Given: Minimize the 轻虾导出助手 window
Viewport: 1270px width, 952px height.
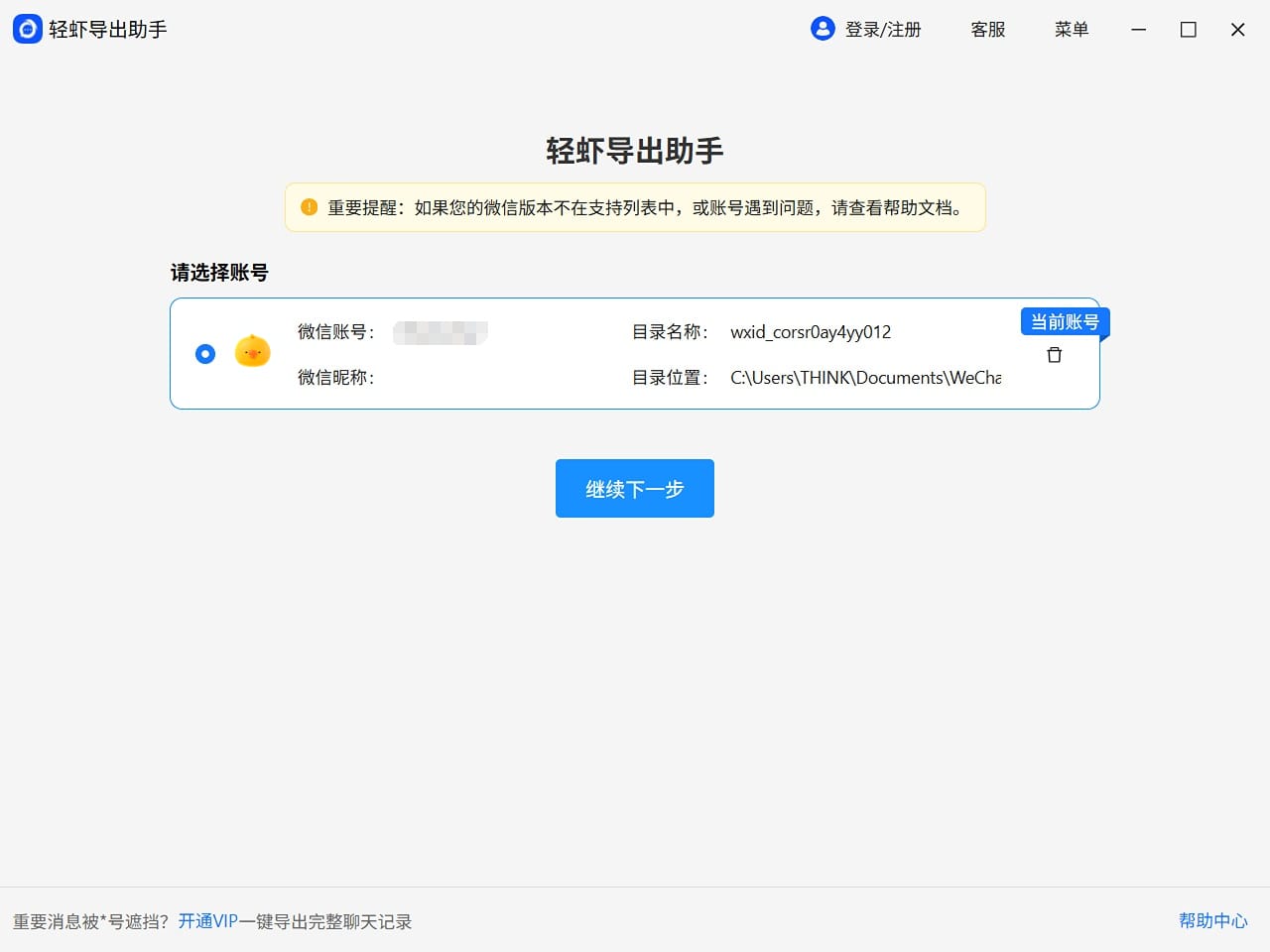Looking at the screenshot, I should point(1139,30).
